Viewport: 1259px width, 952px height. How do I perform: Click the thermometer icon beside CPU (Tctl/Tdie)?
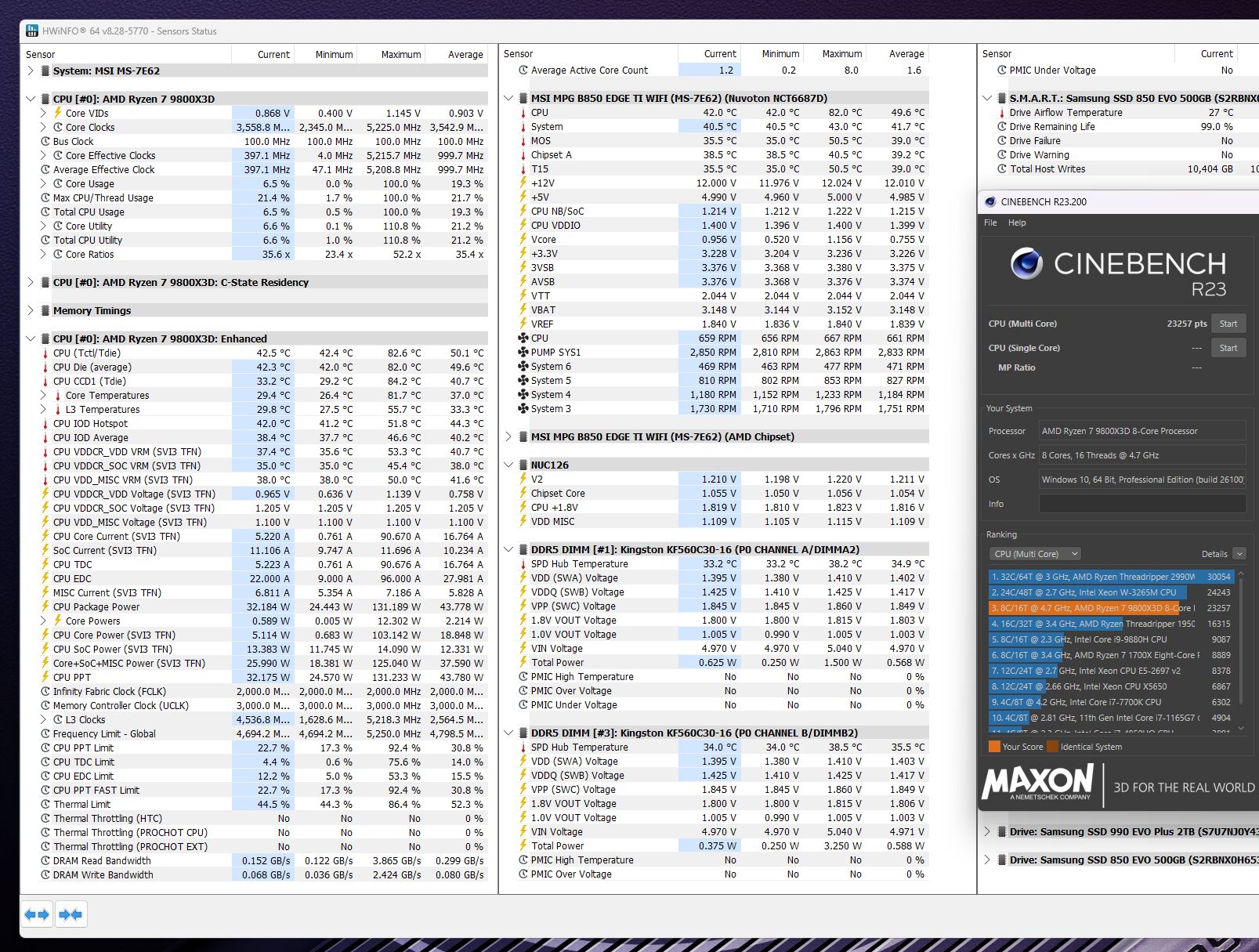[x=45, y=353]
